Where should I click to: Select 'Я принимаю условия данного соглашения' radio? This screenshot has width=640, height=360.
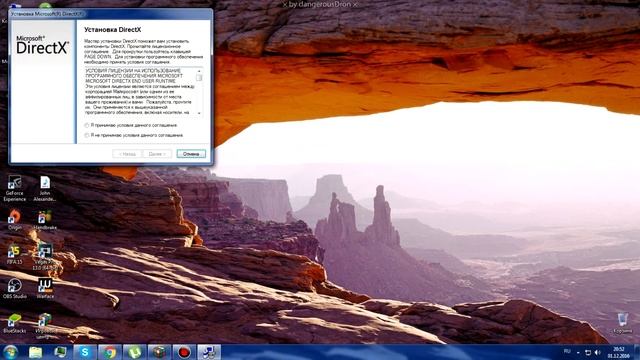87,125
